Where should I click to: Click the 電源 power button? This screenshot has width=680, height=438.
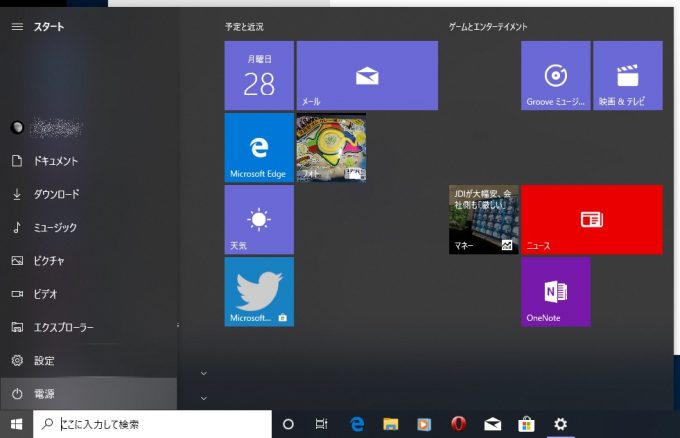coord(88,393)
